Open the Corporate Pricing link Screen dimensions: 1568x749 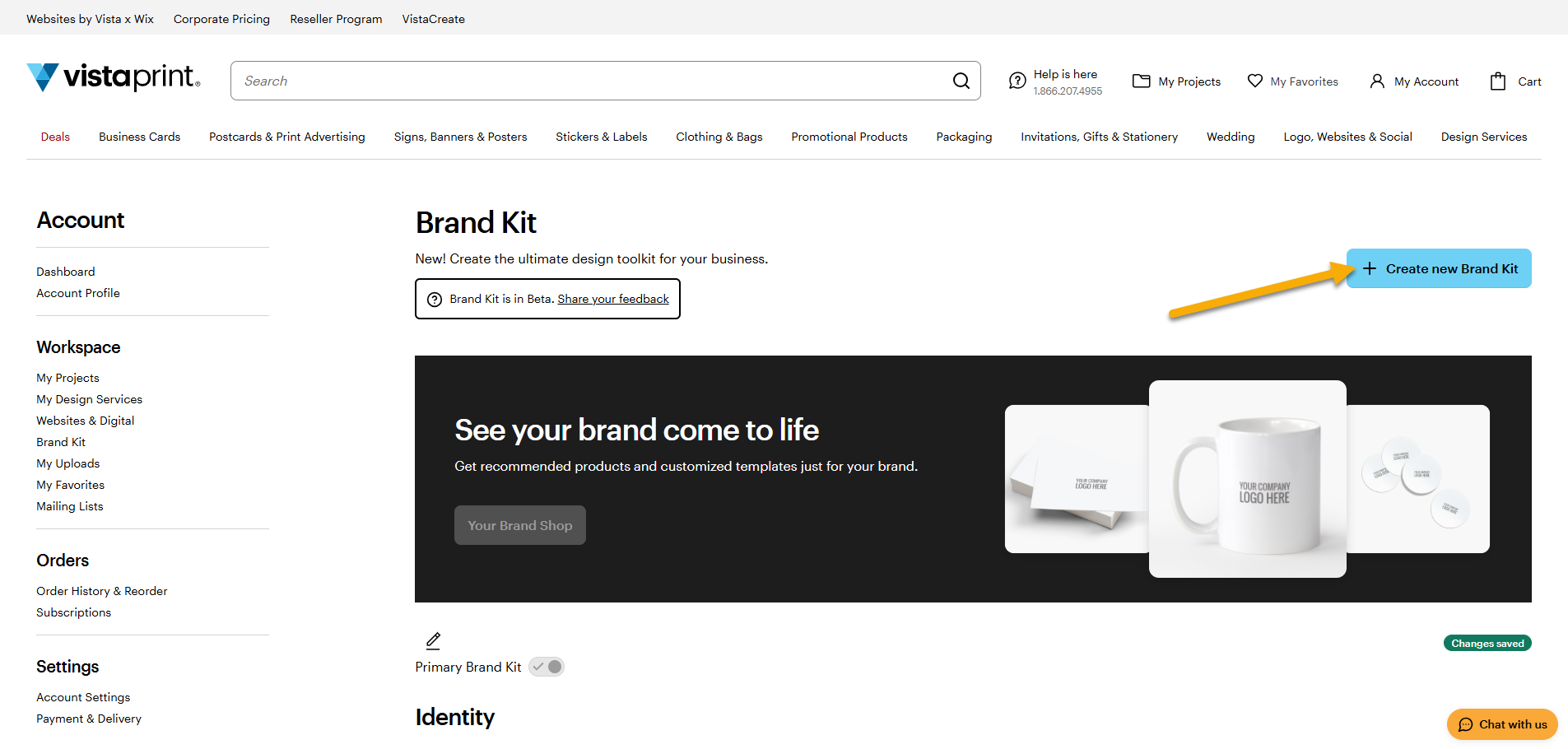221,19
